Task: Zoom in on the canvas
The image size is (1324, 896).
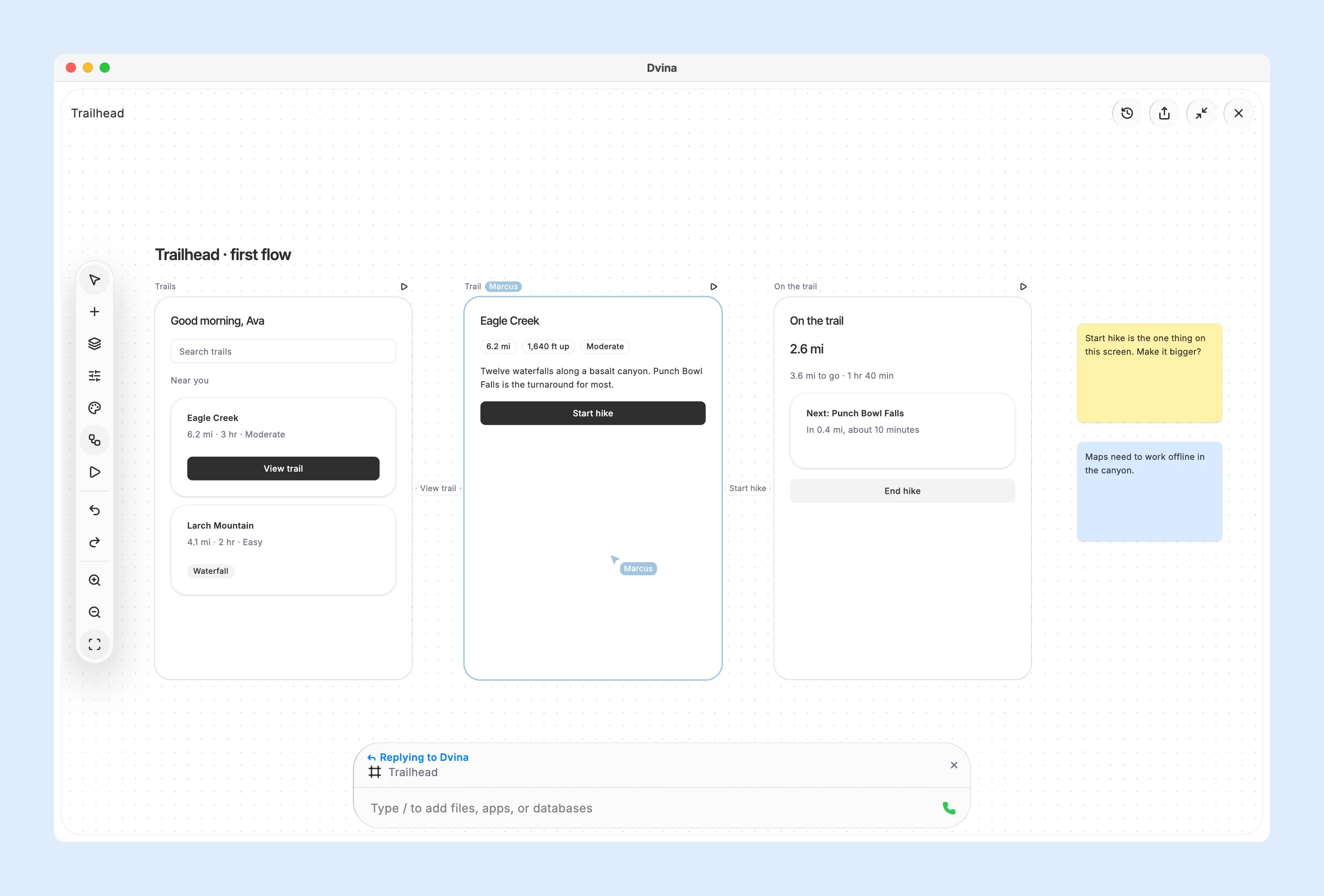Action: tap(95, 580)
